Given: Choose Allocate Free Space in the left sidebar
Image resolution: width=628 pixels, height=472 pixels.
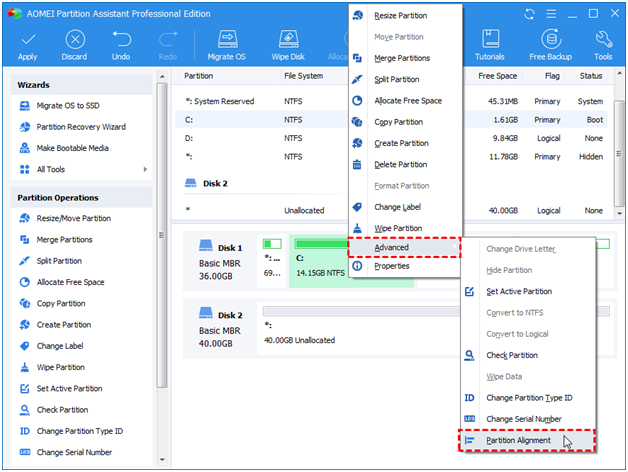Looking at the screenshot, I should [62, 282].
